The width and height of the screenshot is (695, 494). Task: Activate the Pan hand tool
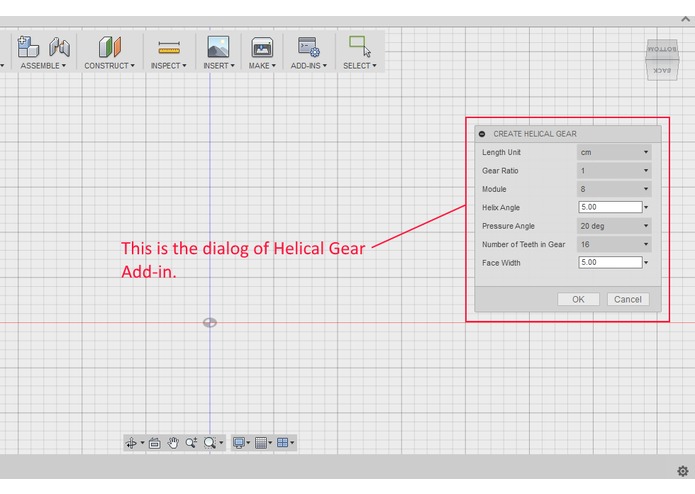[173, 443]
